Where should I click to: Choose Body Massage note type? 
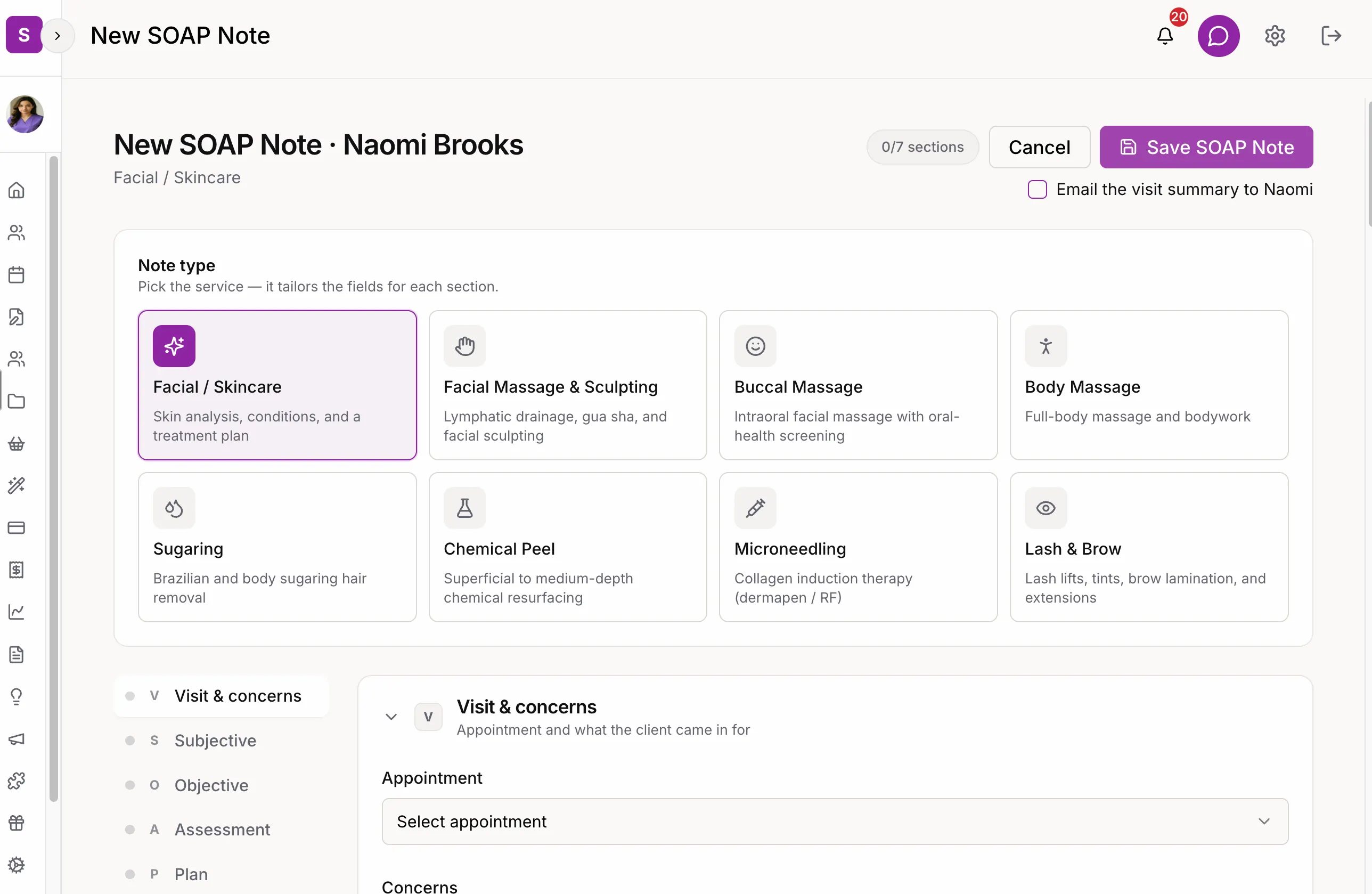[x=1149, y=385]
